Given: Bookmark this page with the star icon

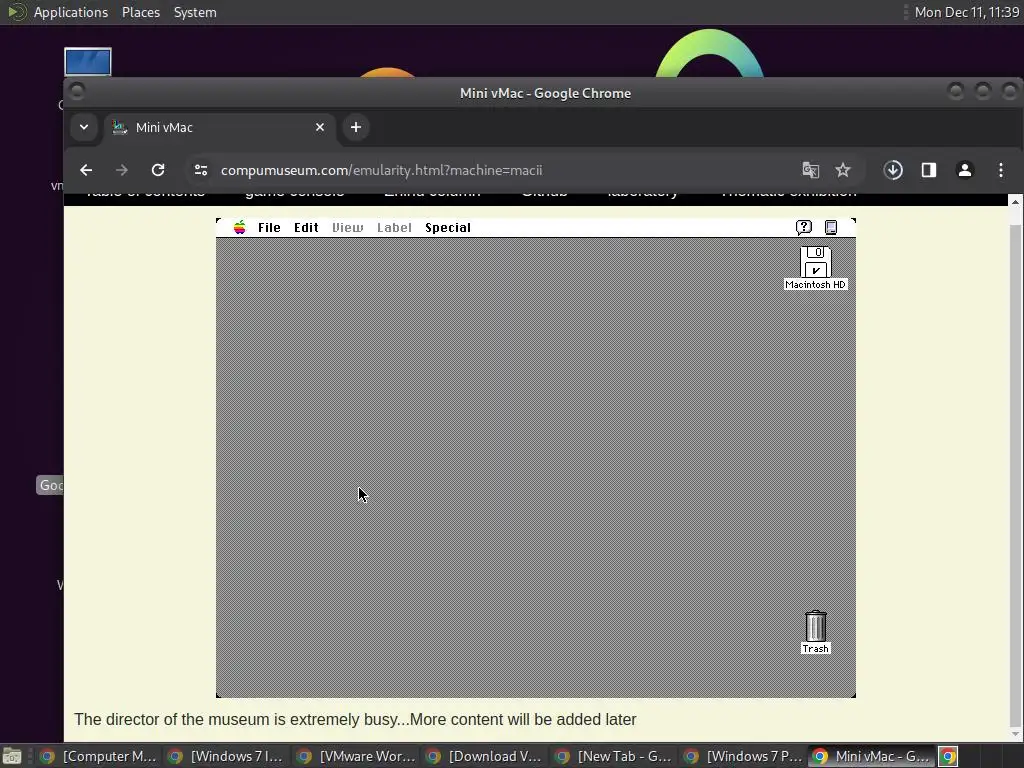Looking at the screenshot, I should click(843, 170).
